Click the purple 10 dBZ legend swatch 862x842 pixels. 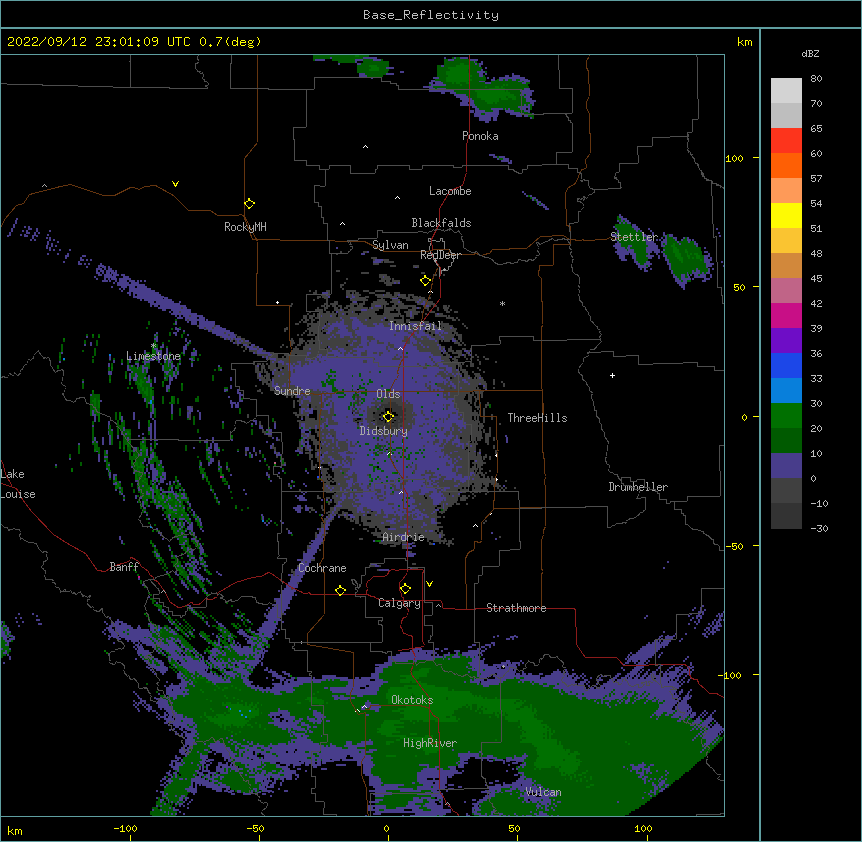[786, 466]
